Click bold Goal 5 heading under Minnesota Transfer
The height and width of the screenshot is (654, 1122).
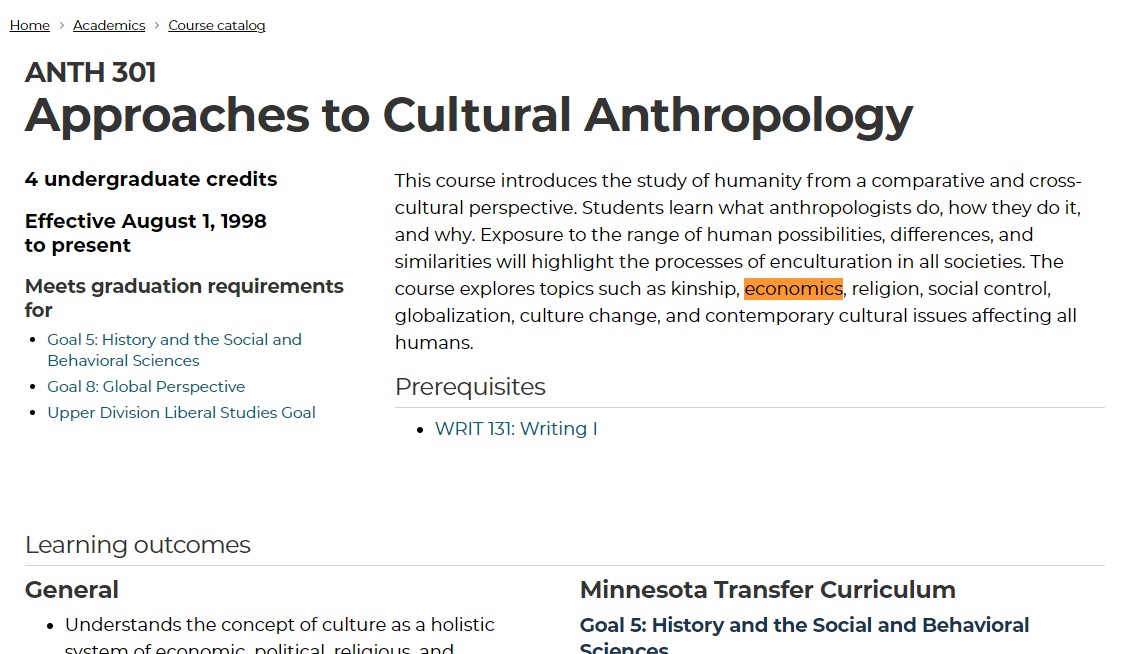[x=804, y=625]
